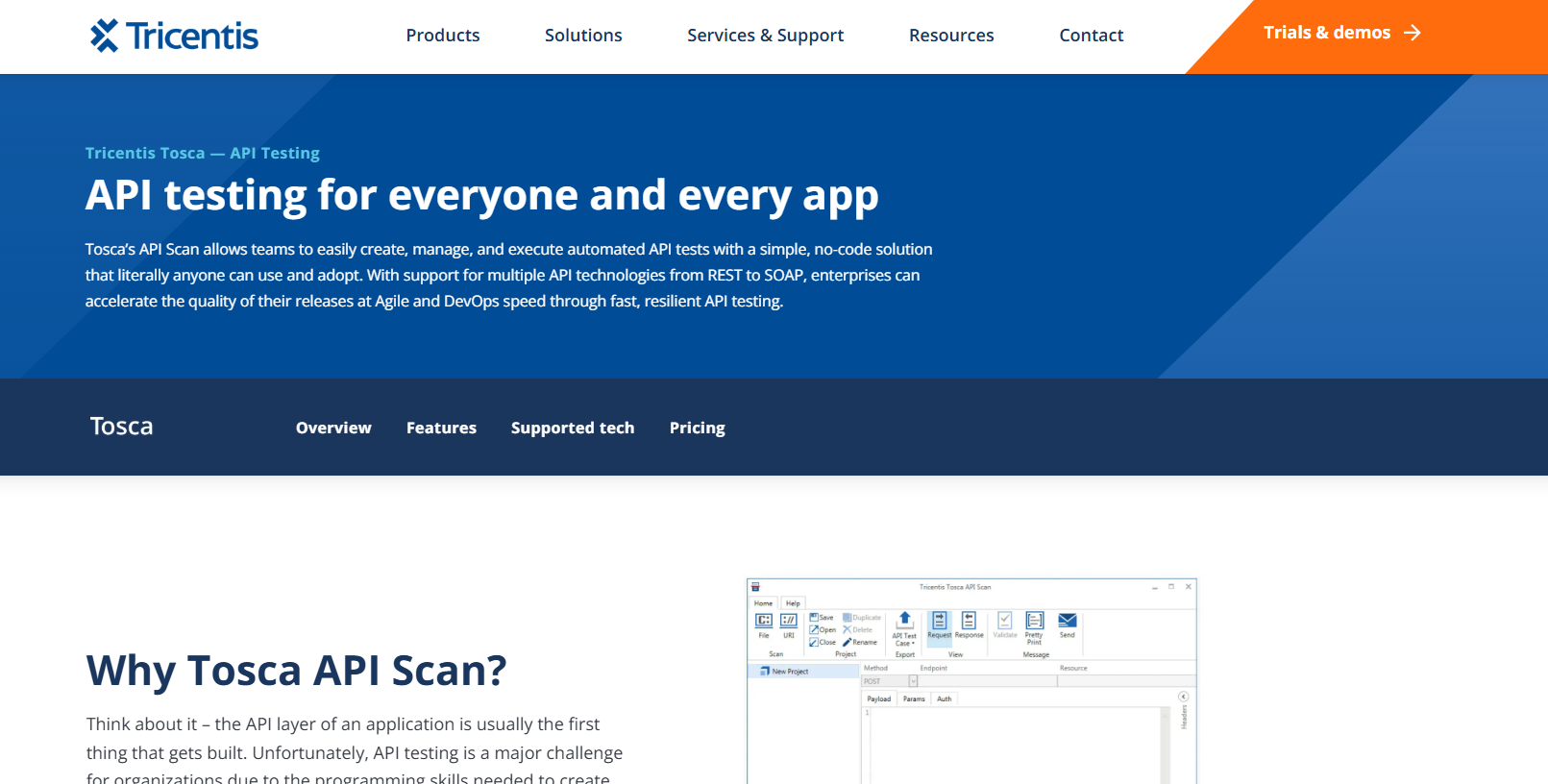Image resolution: width=1548 pixels, height=784 pixels.
Task: Open the API Test Case export dropdown
Action: (904, 629)
